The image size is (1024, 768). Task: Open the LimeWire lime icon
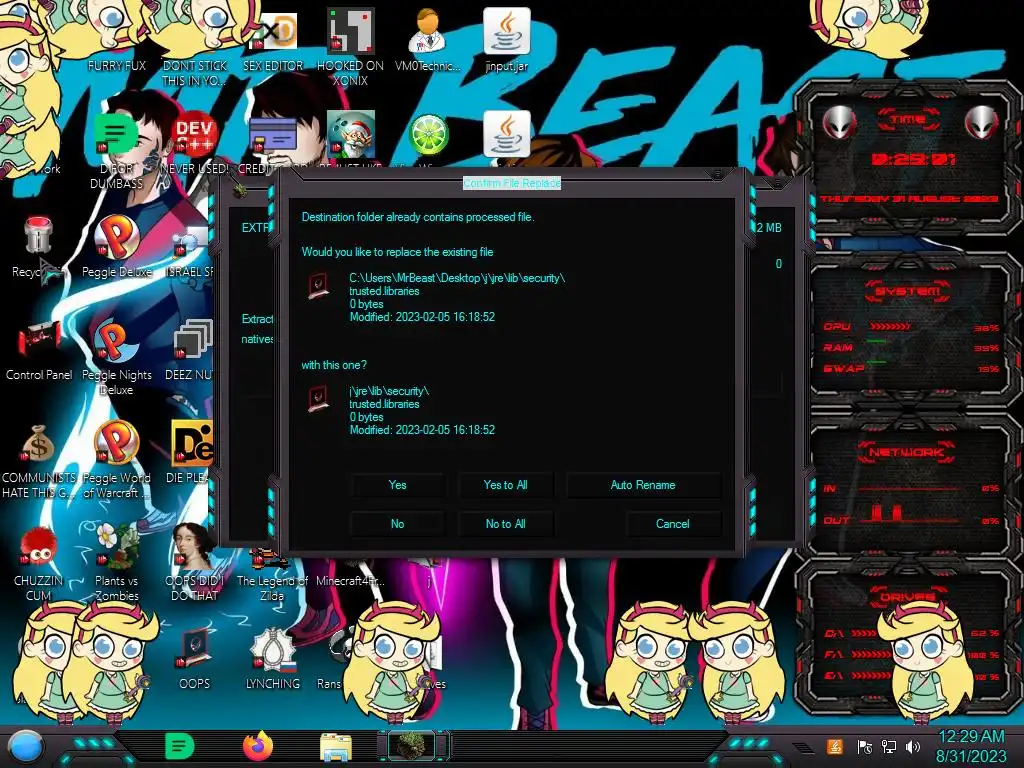pyautogui.click(x=428, y=135)
